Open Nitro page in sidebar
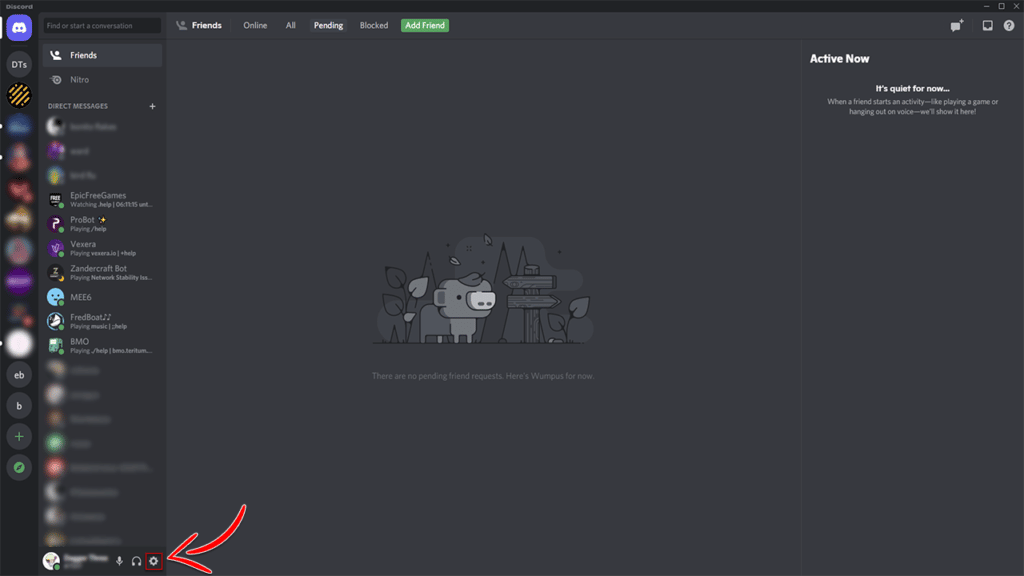This screenshot has height=576, width=1024. point(79,80)
